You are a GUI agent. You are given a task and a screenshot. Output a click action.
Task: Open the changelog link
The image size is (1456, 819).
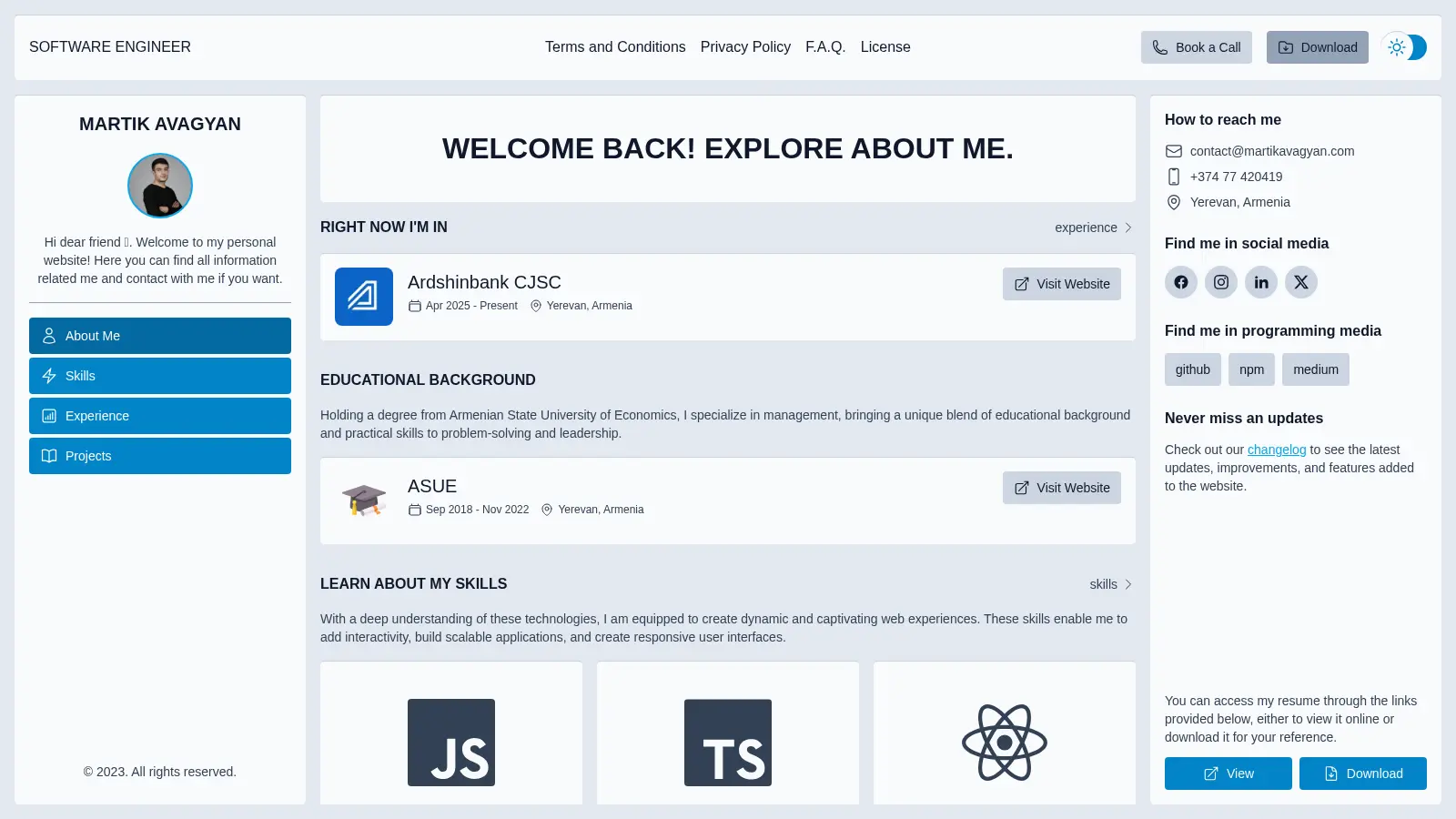pyautogui.click(x=1277, y=450)
